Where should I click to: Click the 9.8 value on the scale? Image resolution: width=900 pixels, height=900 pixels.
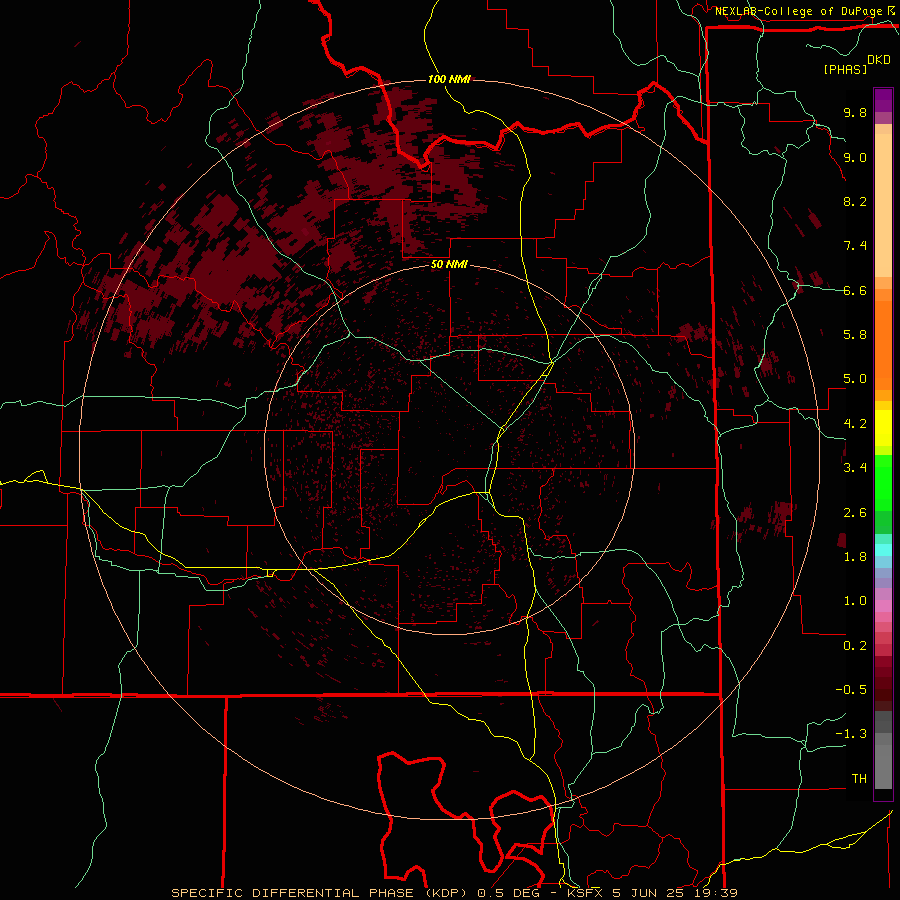(855, 112)
